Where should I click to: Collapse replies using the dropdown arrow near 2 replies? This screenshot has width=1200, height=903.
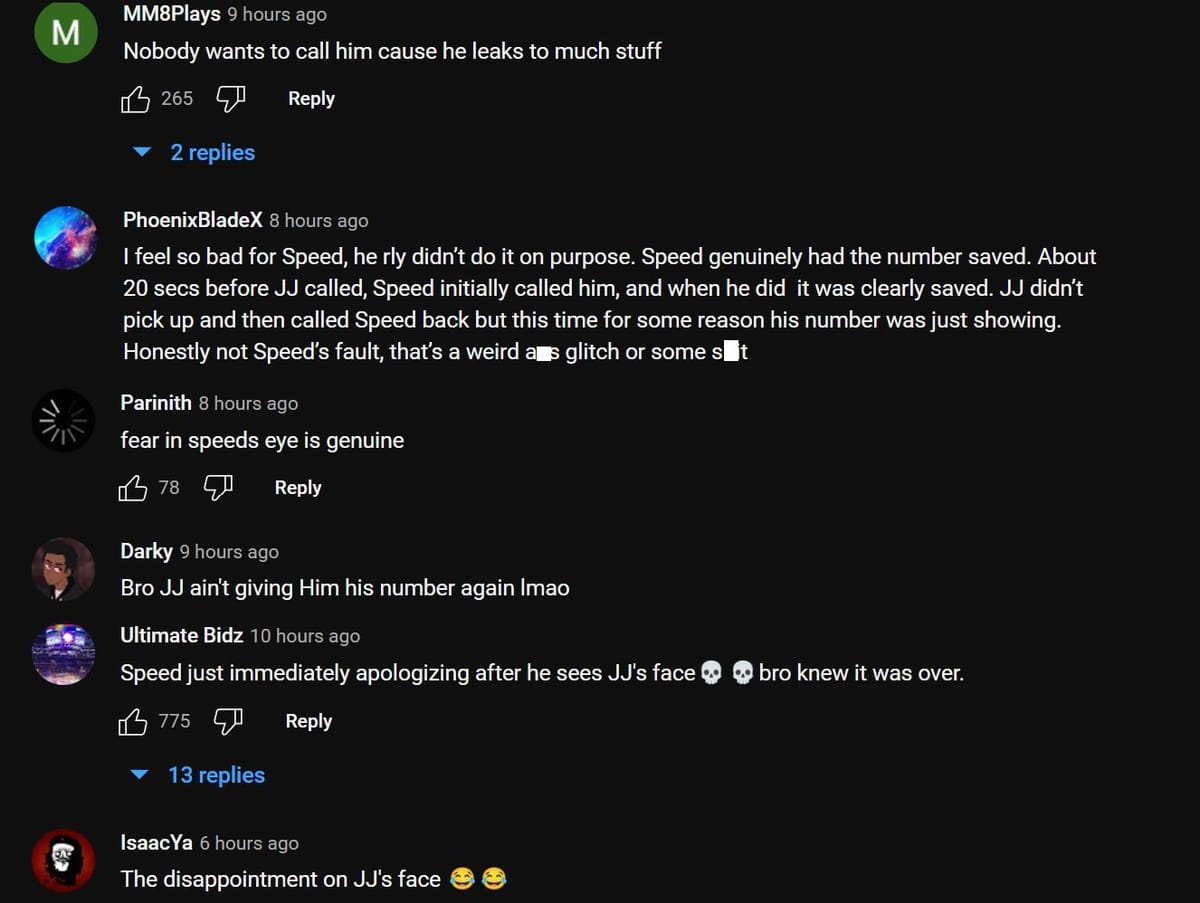[x=140, y=152]
